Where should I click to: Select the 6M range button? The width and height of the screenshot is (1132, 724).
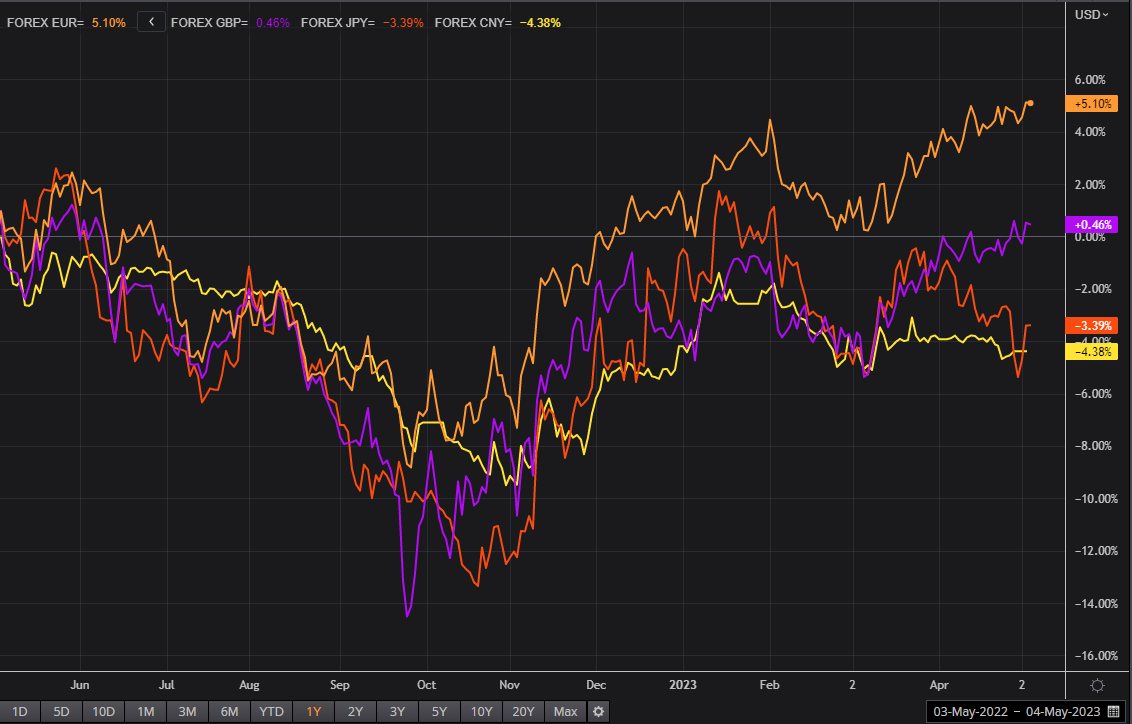pyautogui.click(x=228, y=711)
